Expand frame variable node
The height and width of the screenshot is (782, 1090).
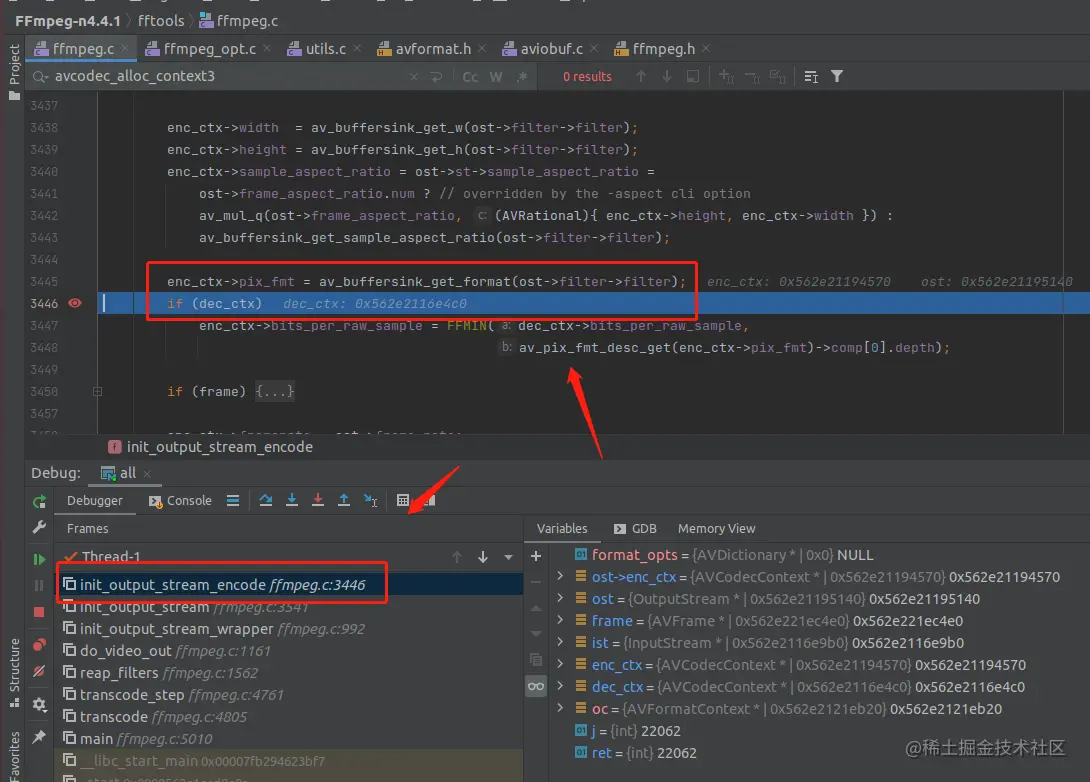pos(560,620)
